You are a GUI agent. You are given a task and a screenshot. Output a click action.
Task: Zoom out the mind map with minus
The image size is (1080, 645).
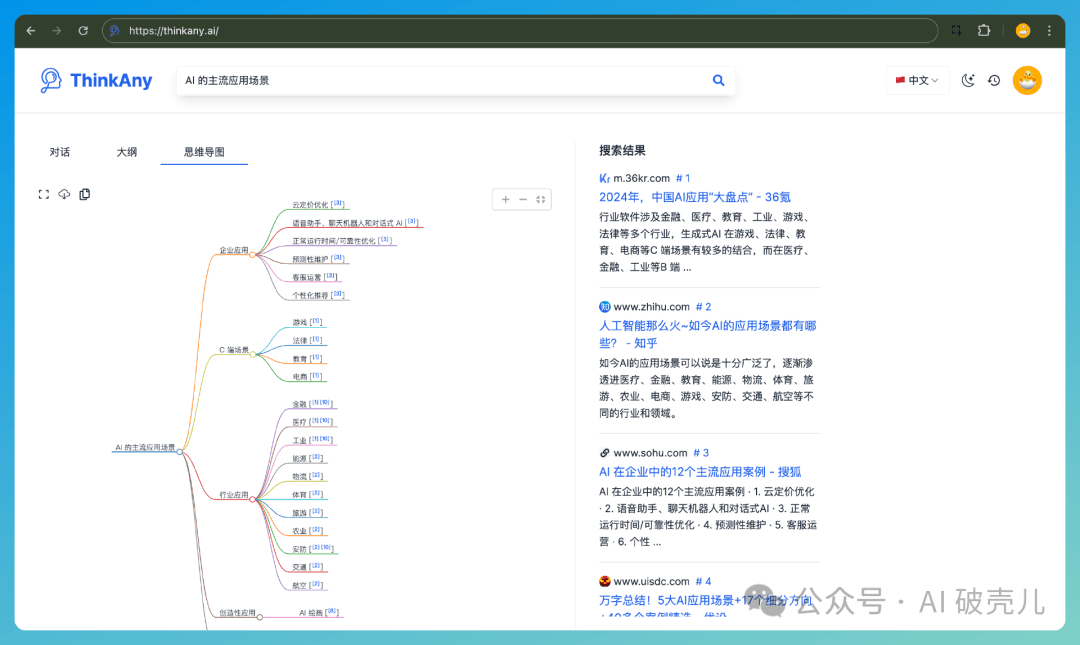point(523,199)
